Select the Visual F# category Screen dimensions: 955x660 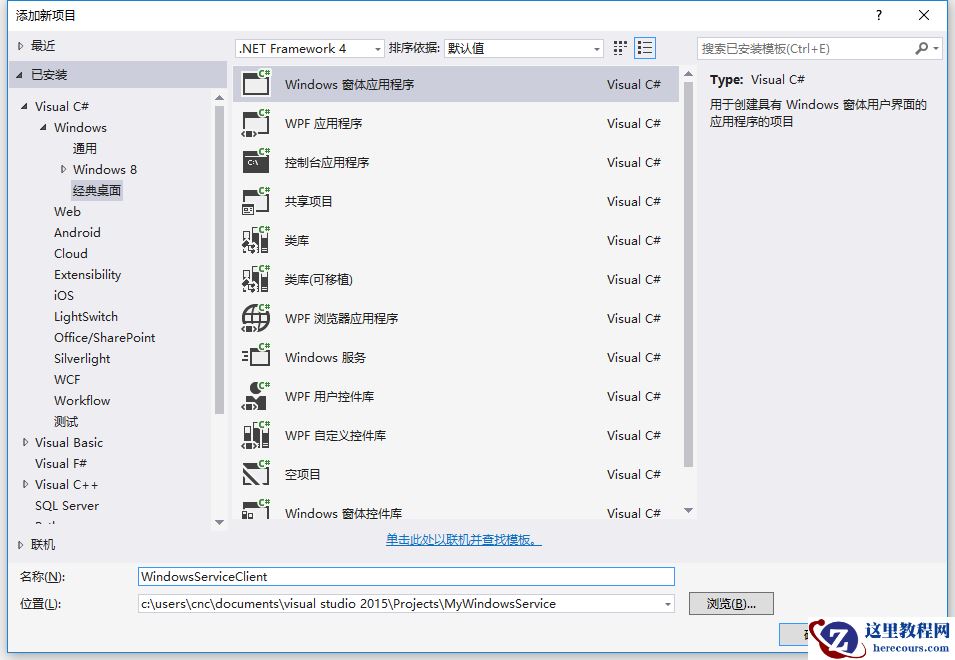pos(61,463)
